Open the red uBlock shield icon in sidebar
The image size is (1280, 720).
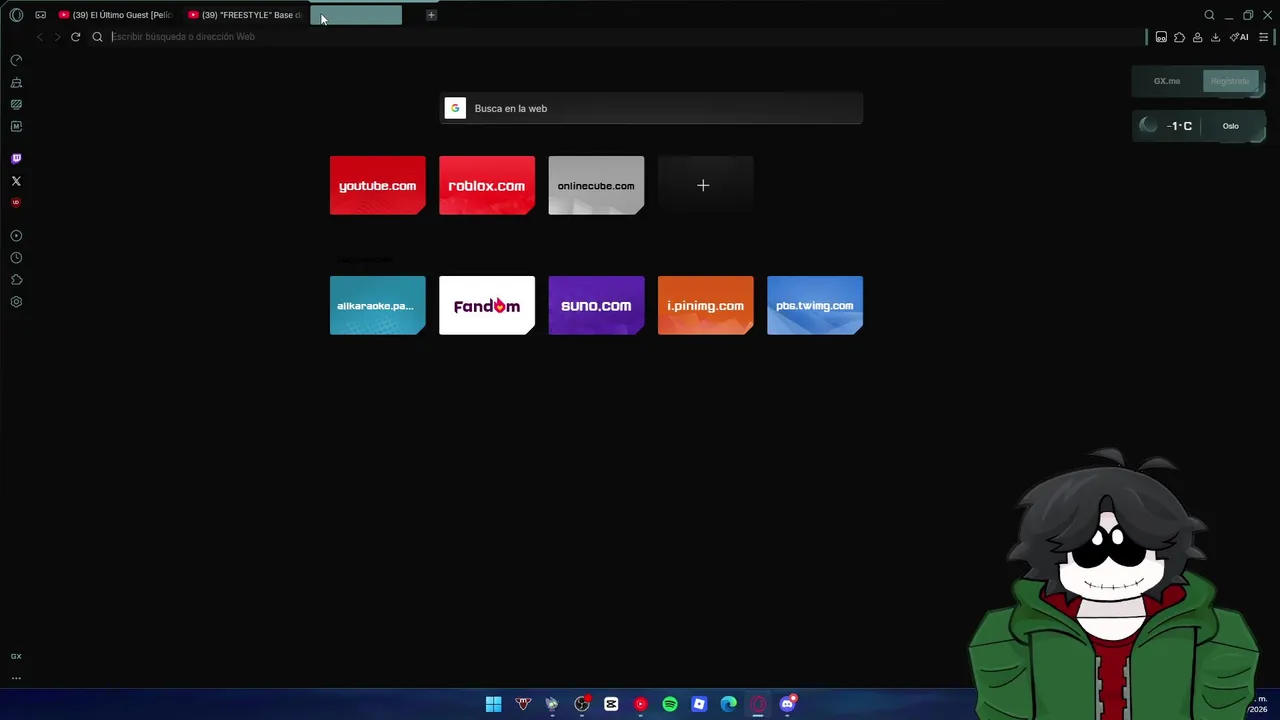[x=16, y=202]
